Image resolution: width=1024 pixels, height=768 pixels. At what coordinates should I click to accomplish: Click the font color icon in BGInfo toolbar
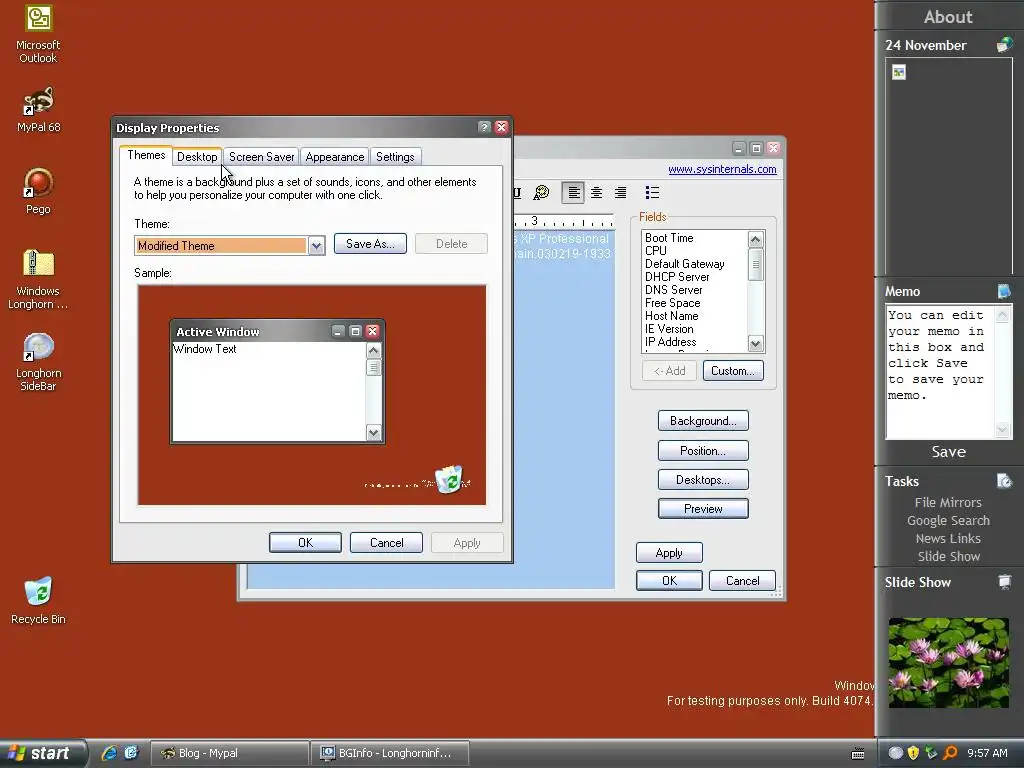(x=541, y=193)
